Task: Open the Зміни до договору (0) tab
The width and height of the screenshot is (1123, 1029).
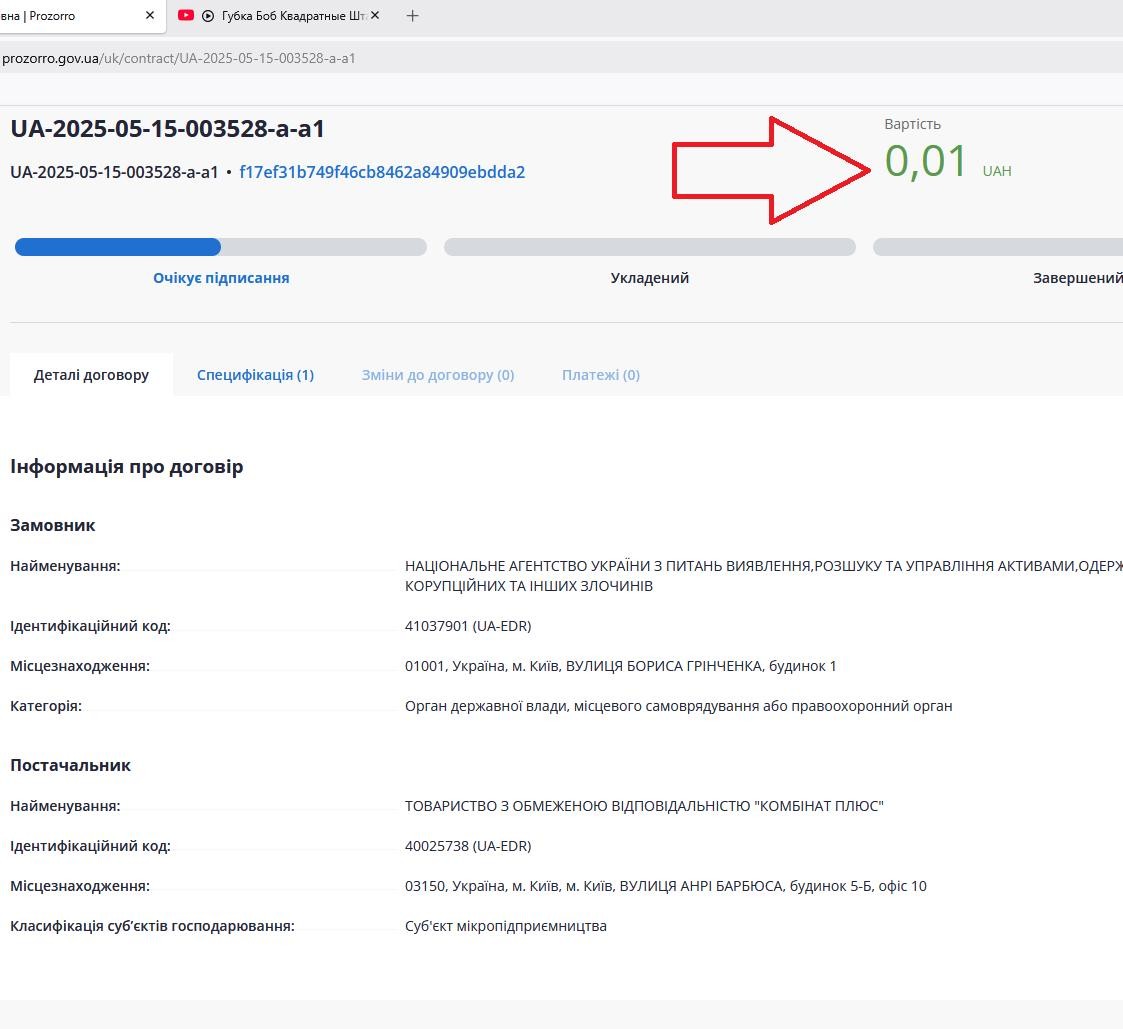Action: click(438, 375)
